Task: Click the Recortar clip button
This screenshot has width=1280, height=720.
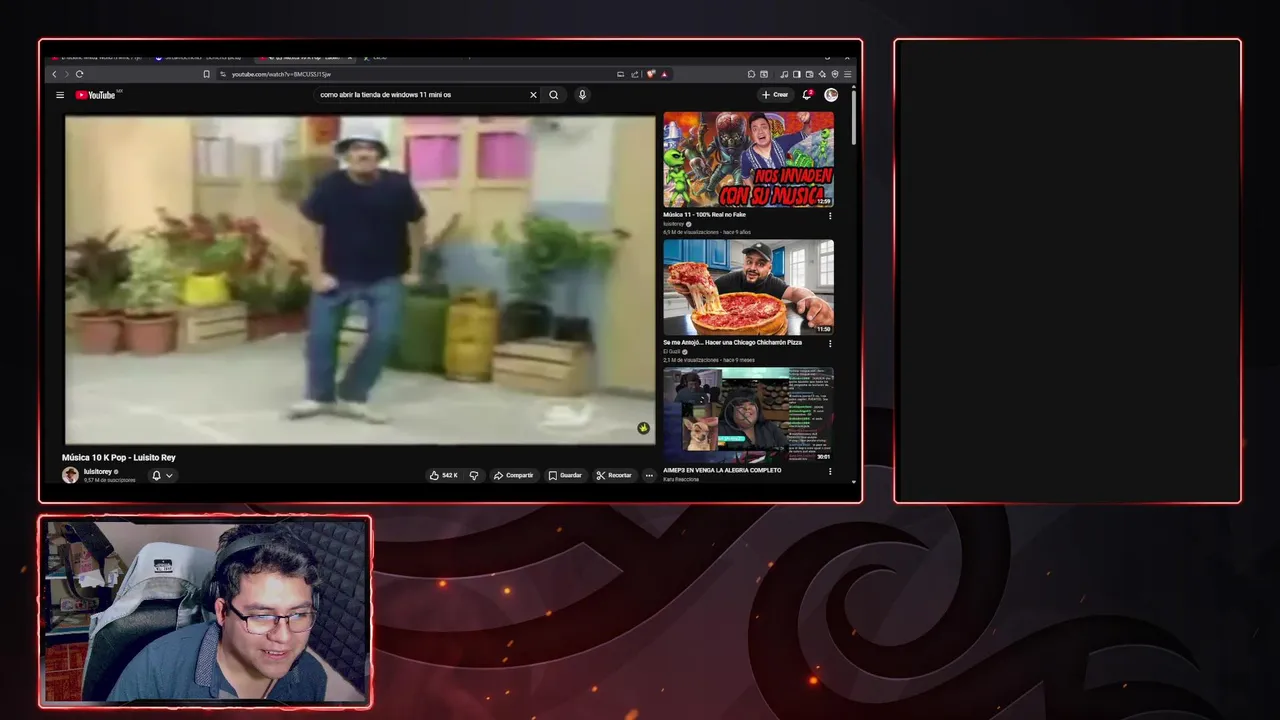Action: pos(614,475)
